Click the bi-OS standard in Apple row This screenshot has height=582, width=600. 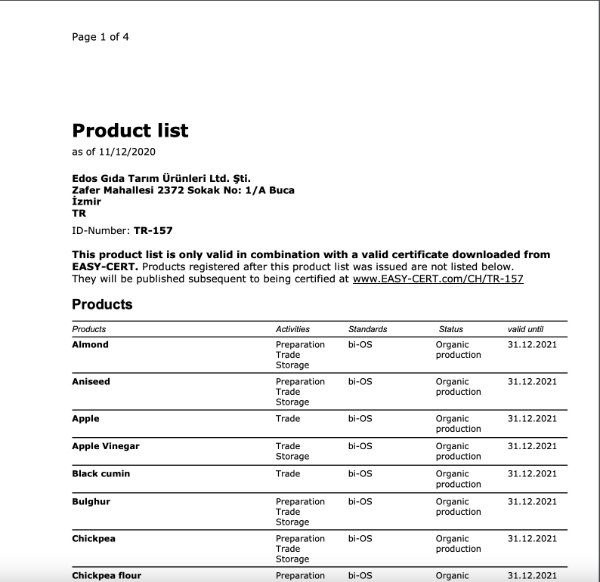point(360,418)
